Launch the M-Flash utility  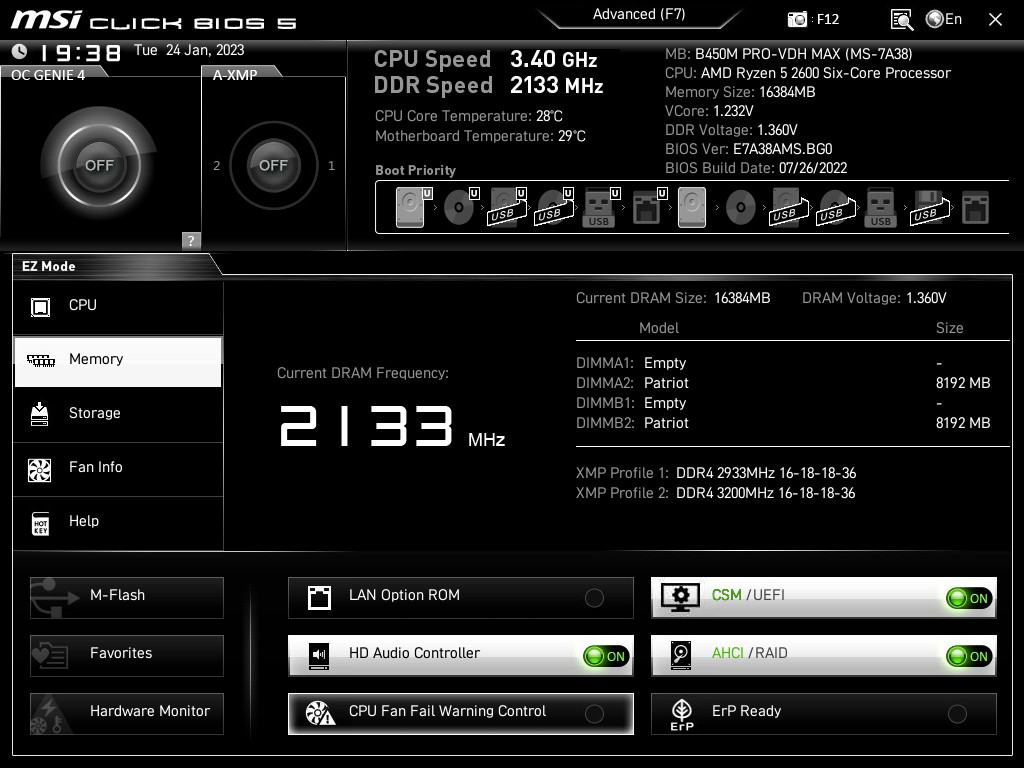pyautogui.click(x=127, y=598)
